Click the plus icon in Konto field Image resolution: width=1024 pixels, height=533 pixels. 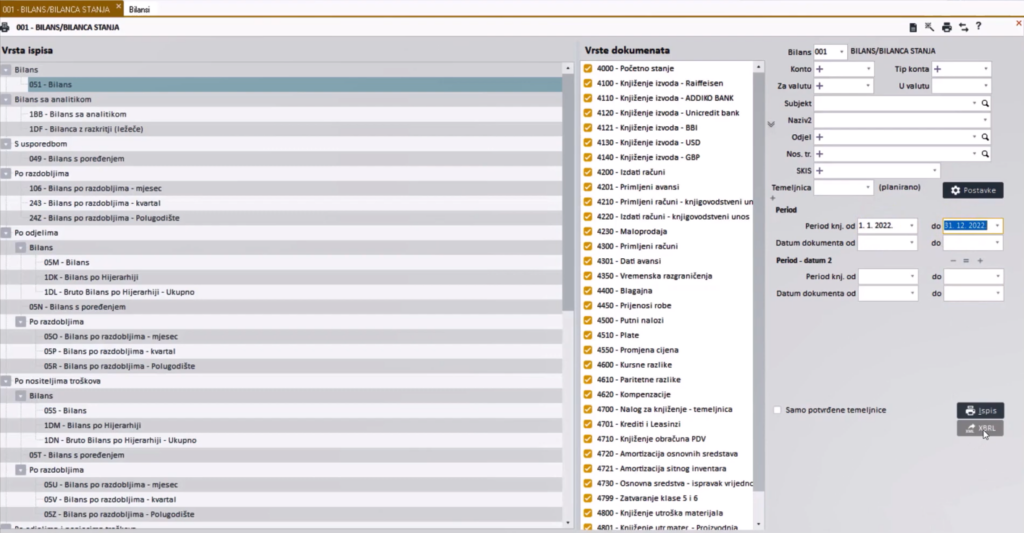click(820, 69)
